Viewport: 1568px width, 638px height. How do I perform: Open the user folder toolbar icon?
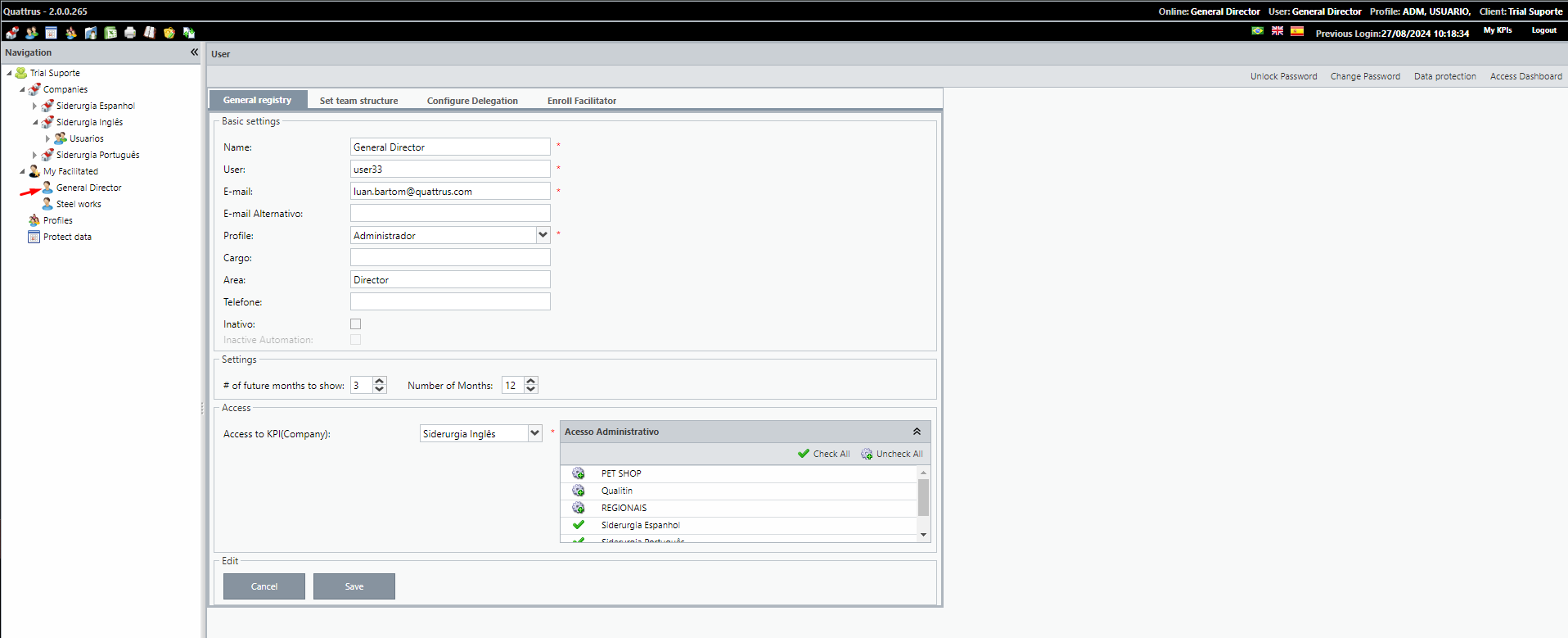click(x=91, y=33)
